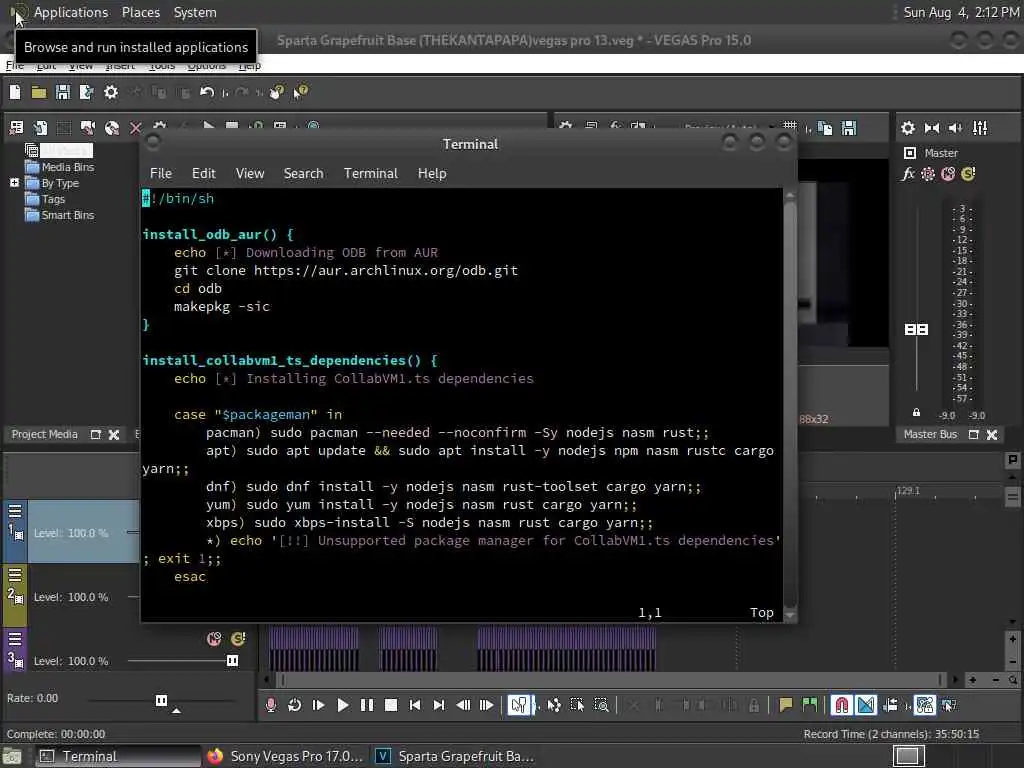Save the VEGAS project with floppy icon

tap(63, 92)
